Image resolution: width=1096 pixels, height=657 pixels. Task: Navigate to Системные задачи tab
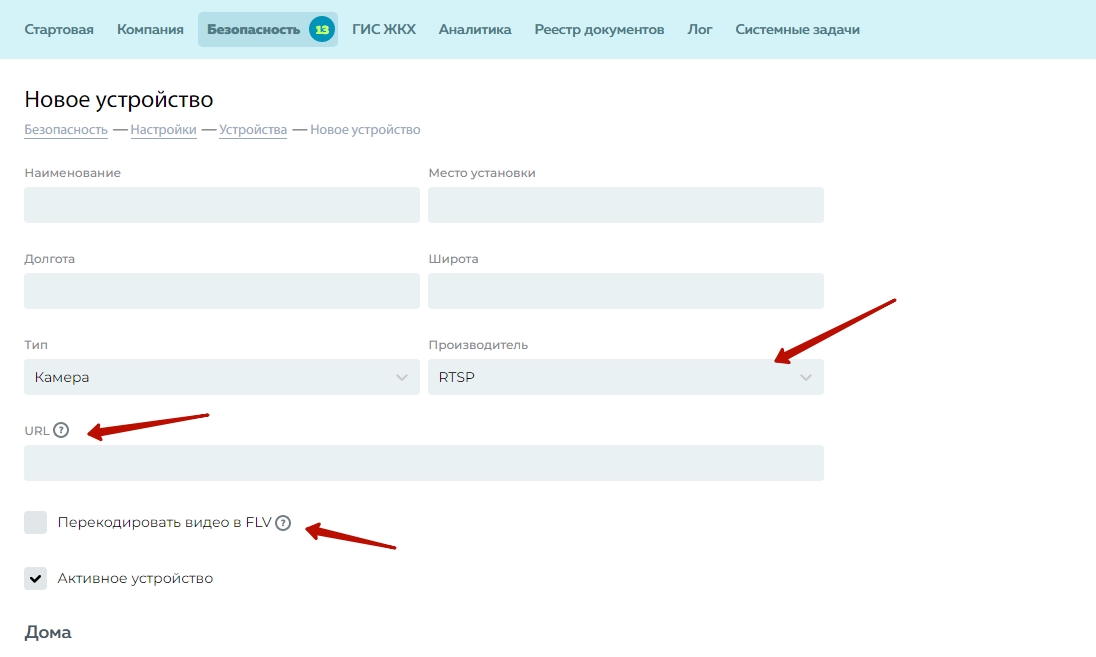point(797,29)
